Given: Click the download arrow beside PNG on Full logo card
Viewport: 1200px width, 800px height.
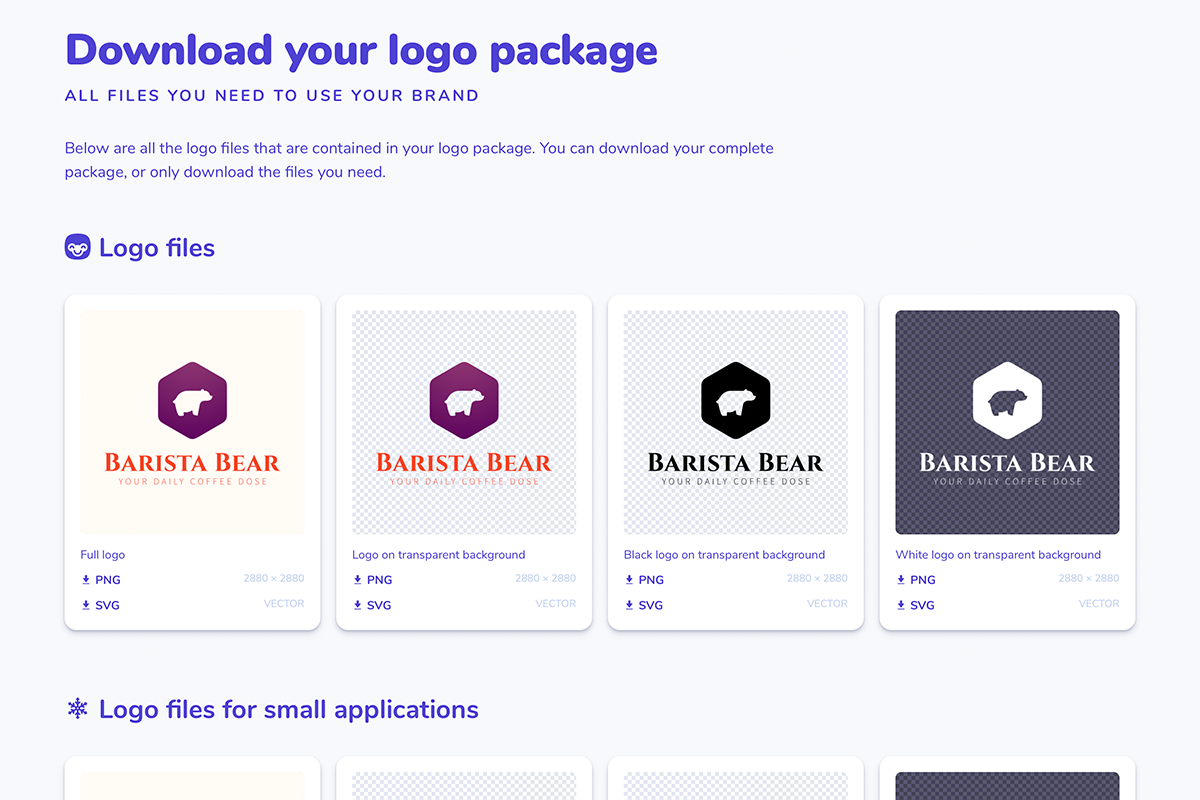Looking at the screenshot, I should click(88, 579).
